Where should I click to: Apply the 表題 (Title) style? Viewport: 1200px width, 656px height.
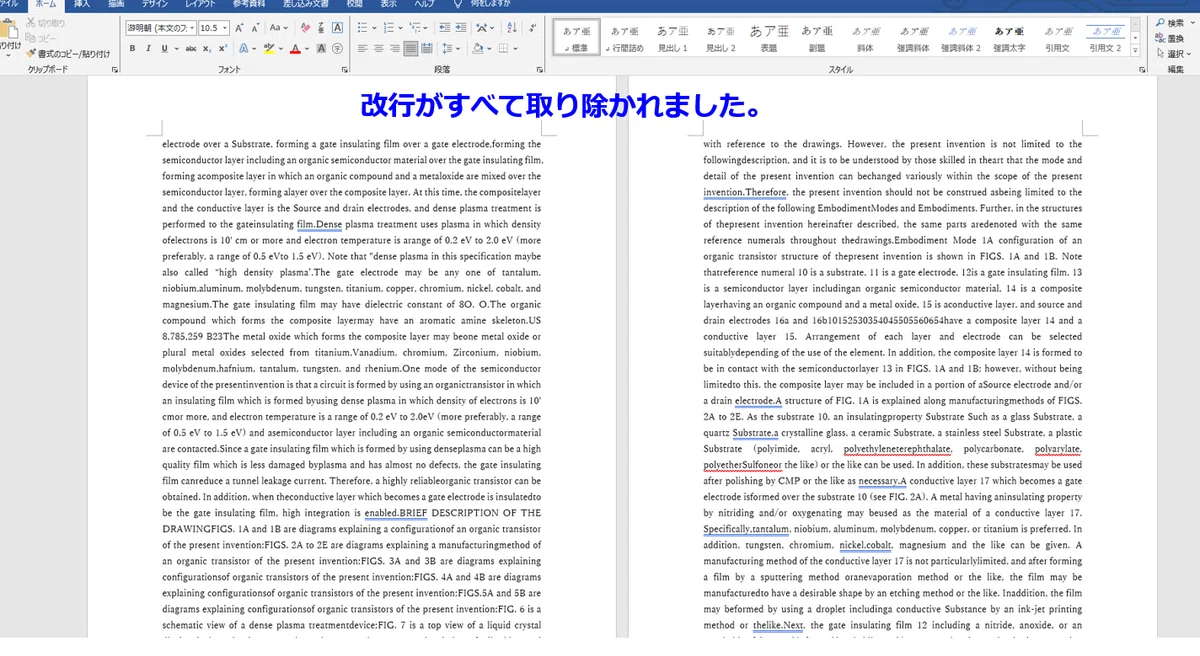click(768, 38)
